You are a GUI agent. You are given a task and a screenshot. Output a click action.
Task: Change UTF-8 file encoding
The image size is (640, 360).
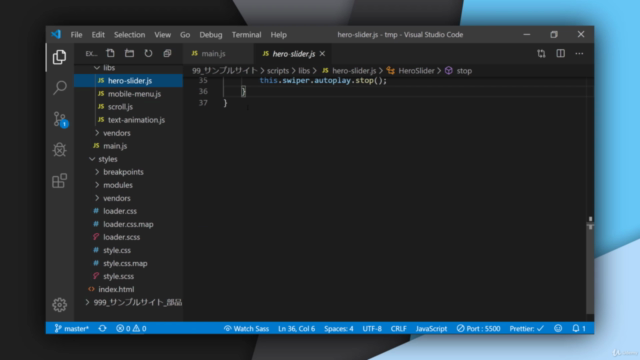click(x=372, y=328)
